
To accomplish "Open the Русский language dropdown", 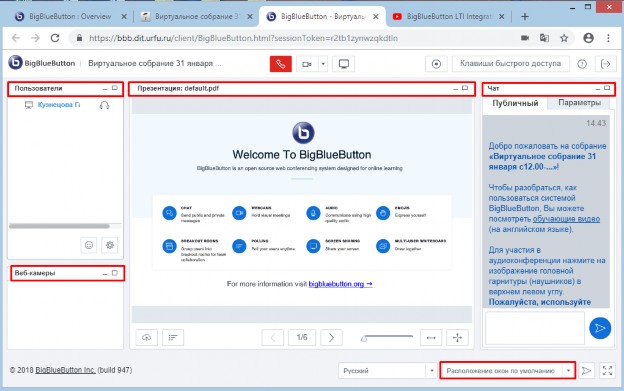I will click(x=388, y=371).
